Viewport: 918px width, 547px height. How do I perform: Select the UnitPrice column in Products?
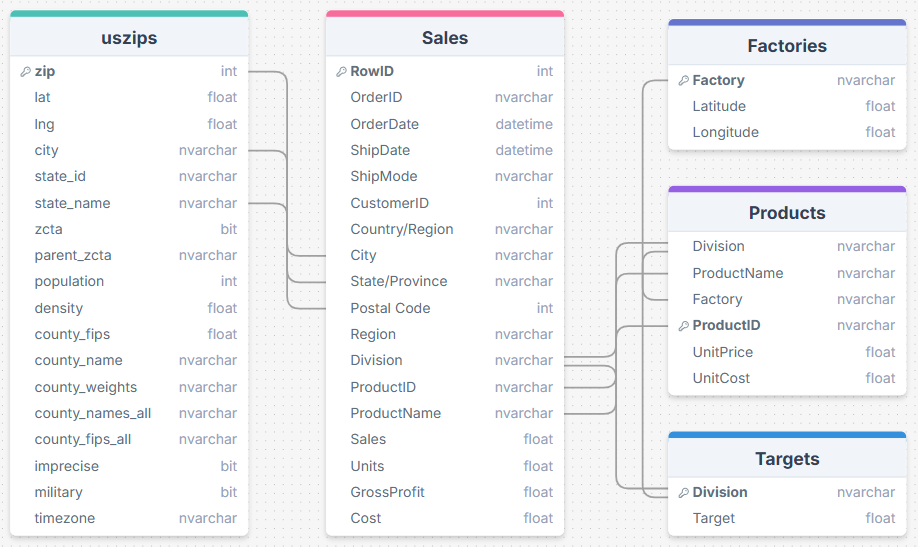(723, 352)
